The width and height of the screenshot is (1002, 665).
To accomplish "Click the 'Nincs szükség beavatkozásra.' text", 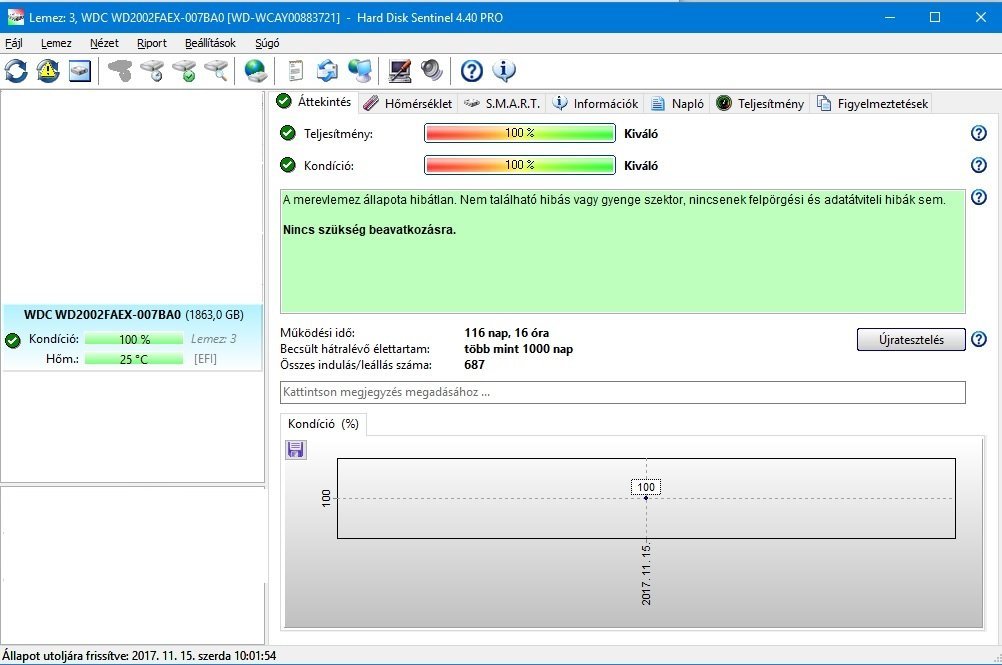I will [369, 230].
